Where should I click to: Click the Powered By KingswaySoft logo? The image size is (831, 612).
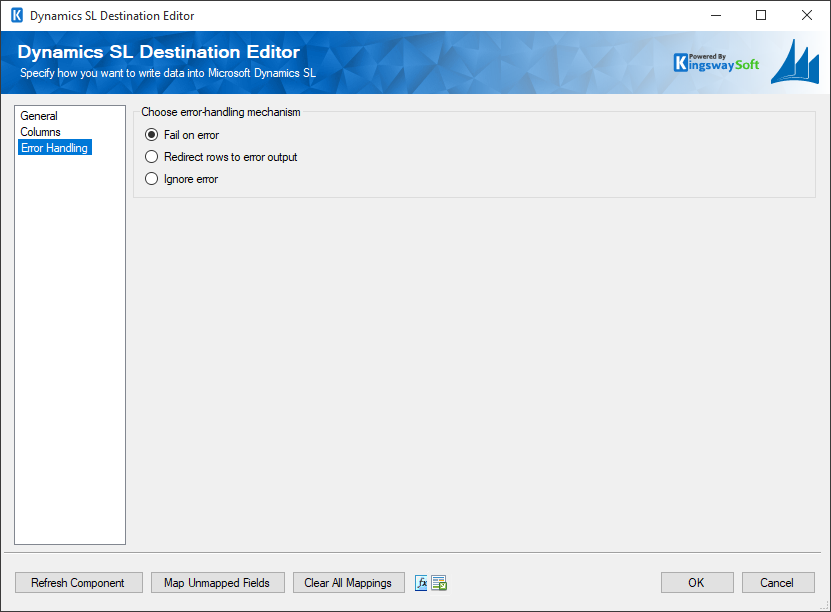(717, 63)
